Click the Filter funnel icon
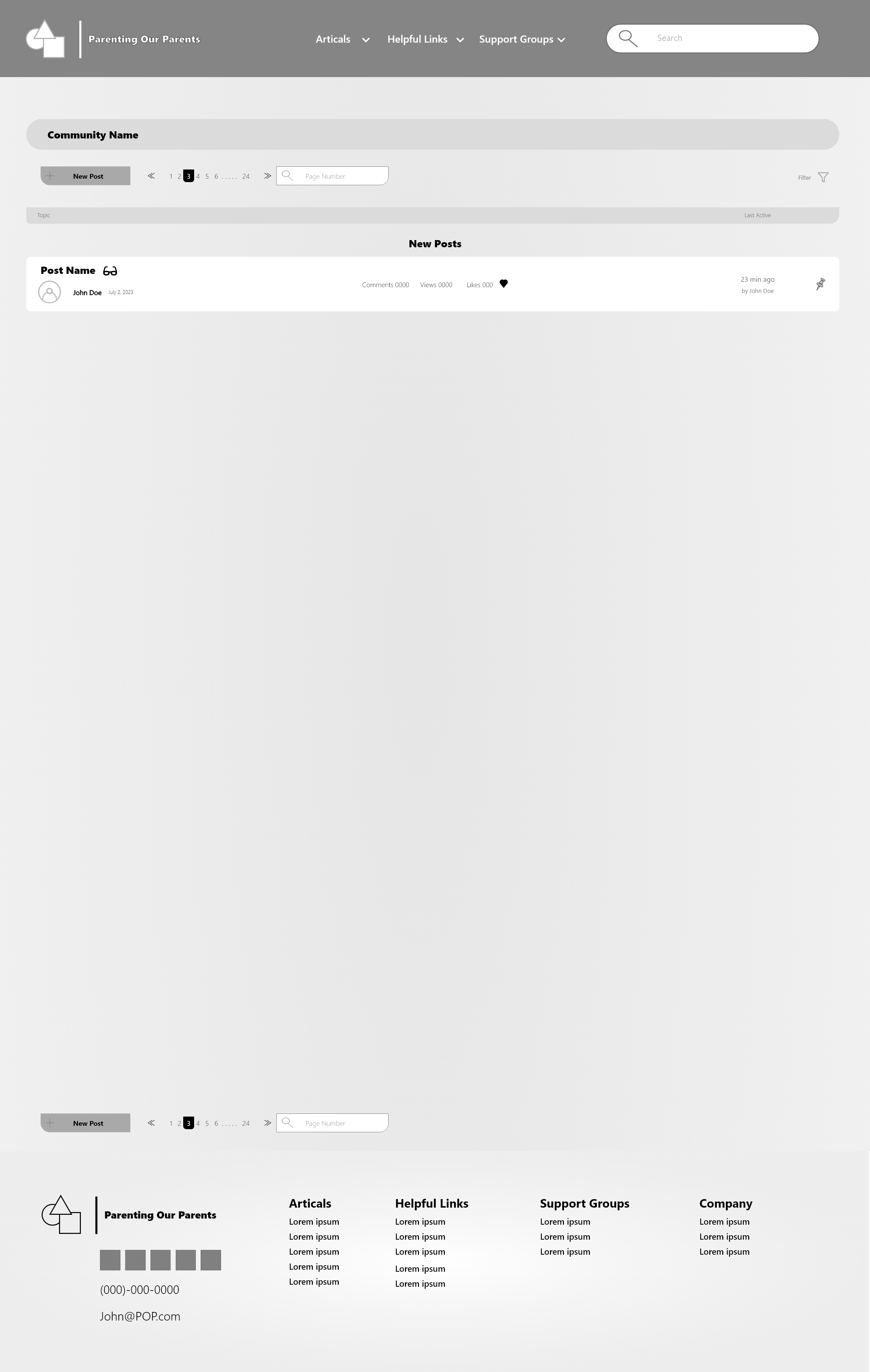The image size is (870, 1372). coord(823,177)
